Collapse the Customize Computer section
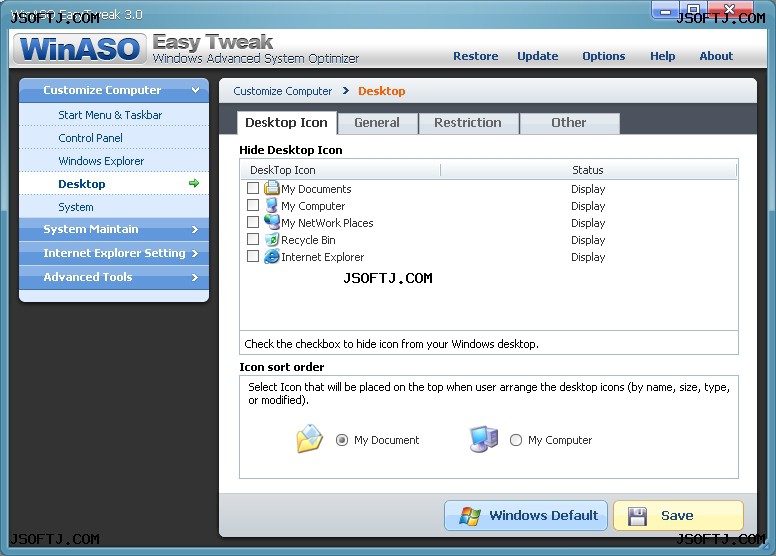This screenshot has height=556, width=776. click(114, 90)
